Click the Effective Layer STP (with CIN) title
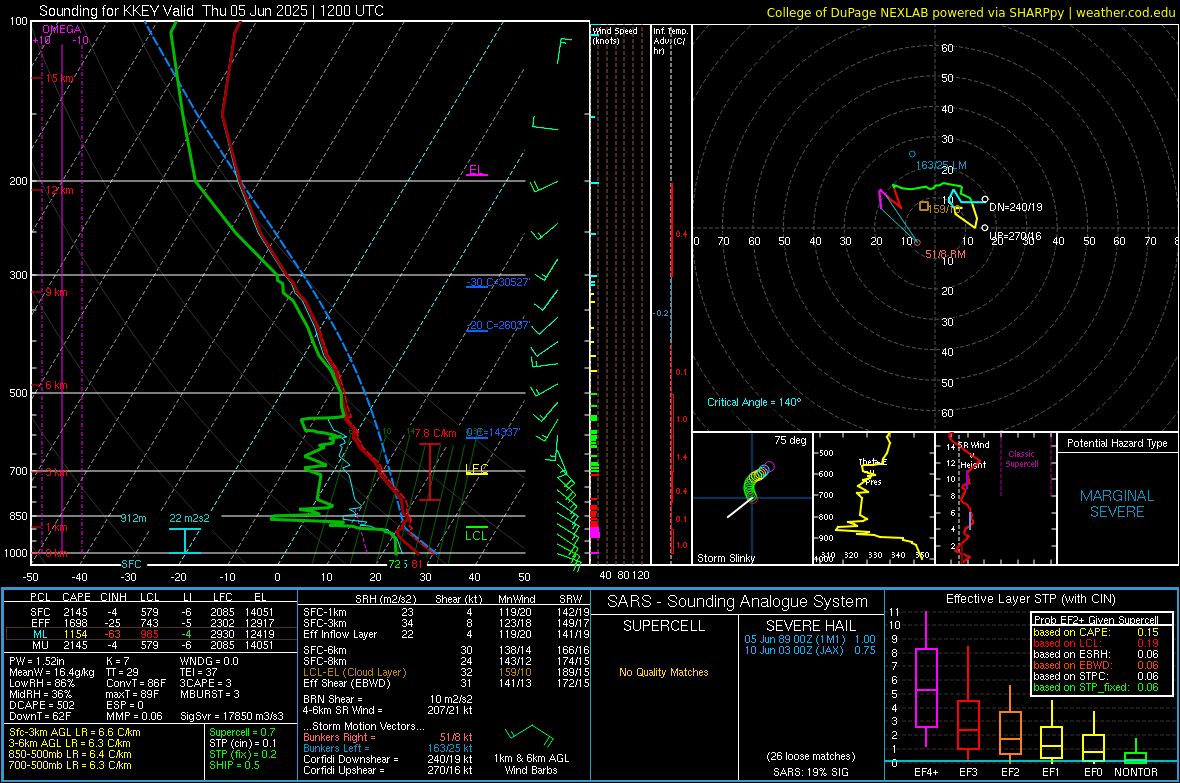The width and height of the screenshot is (1180, 783). (1031, 599)
